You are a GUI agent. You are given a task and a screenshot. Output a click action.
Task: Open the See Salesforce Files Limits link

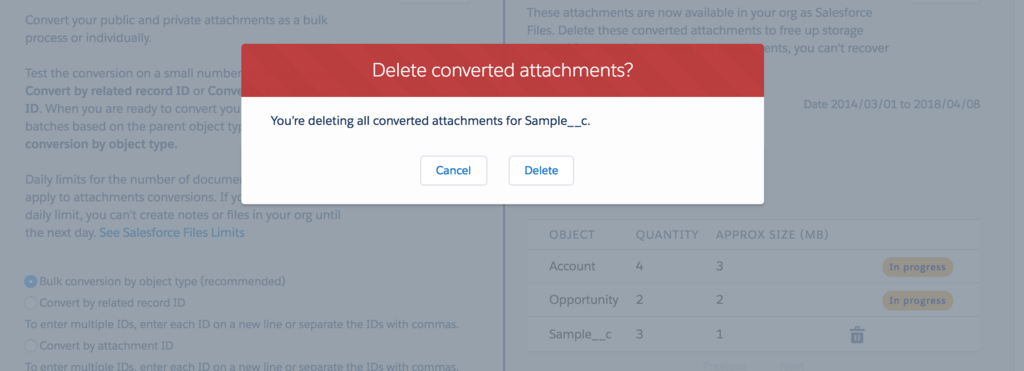click(x=172, y=233)
